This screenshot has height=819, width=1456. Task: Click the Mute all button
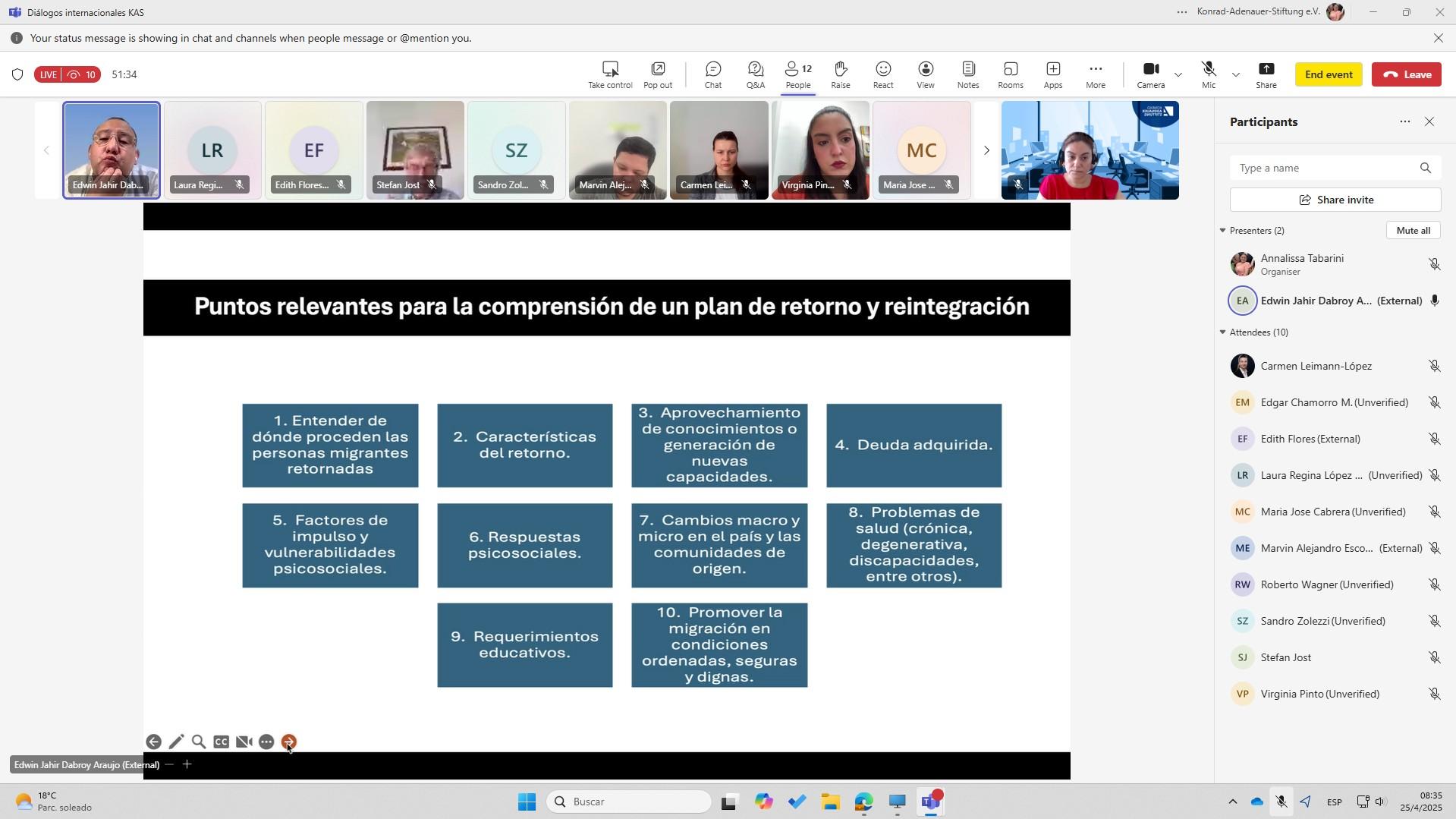coord(1412,231)
